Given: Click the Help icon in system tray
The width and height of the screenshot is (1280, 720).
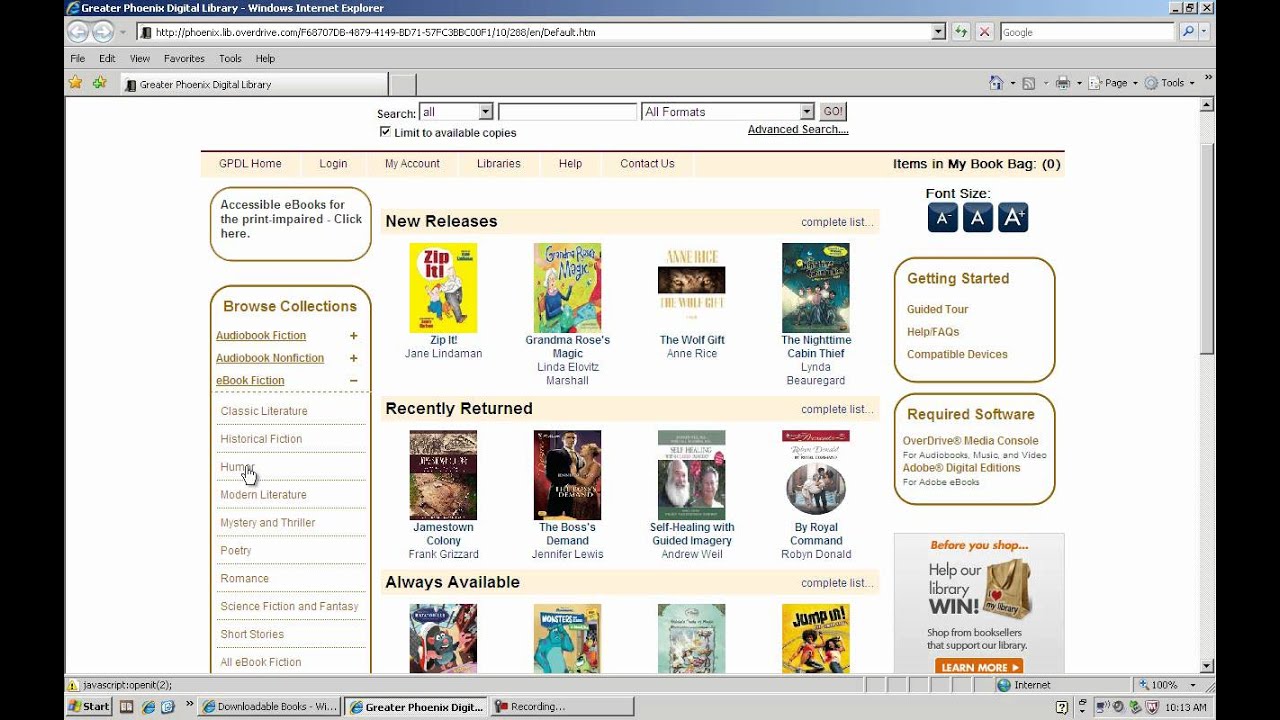Looking at the screenshot, I should pos(1062,707).
